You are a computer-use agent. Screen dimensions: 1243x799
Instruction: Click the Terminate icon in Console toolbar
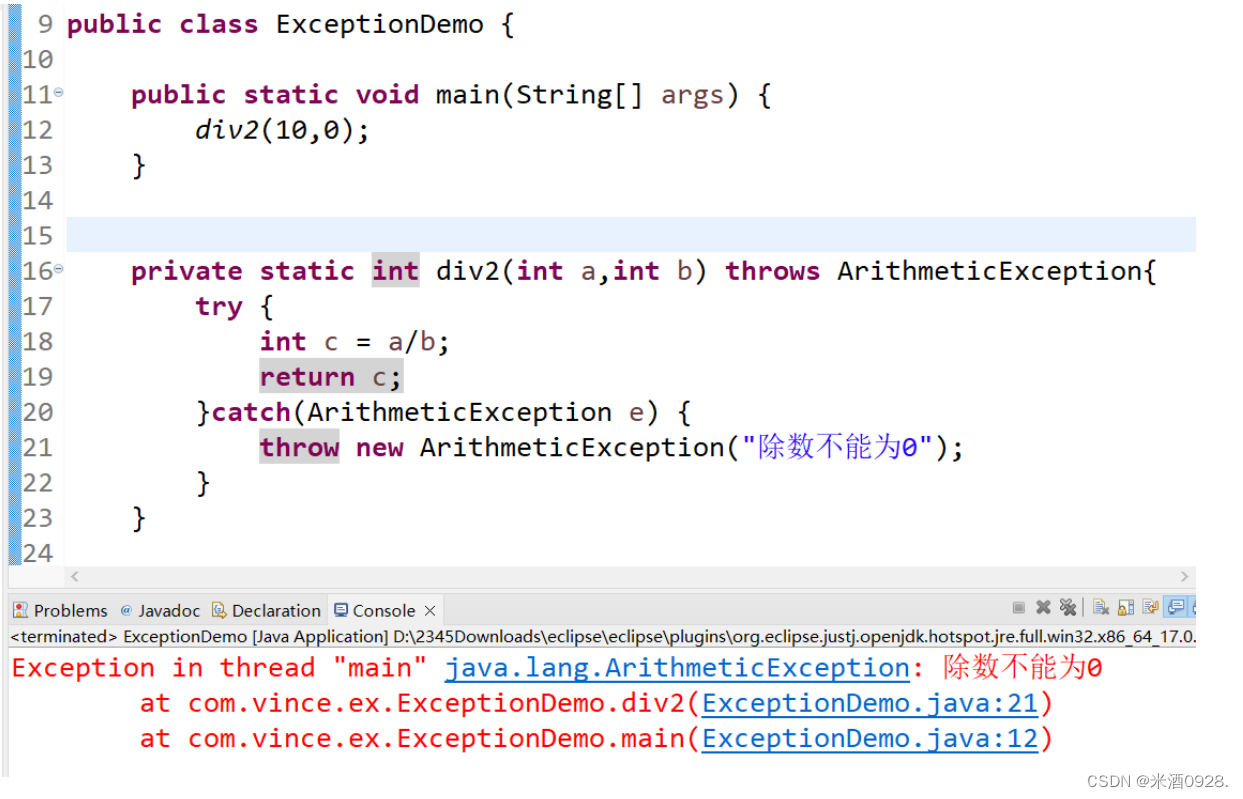tap(1019, 607)
